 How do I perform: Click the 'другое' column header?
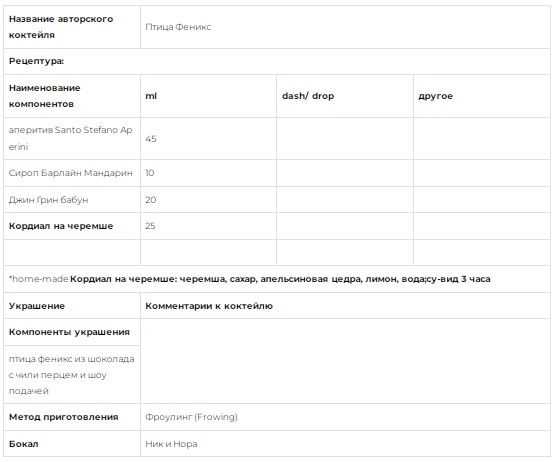point(435,96)
